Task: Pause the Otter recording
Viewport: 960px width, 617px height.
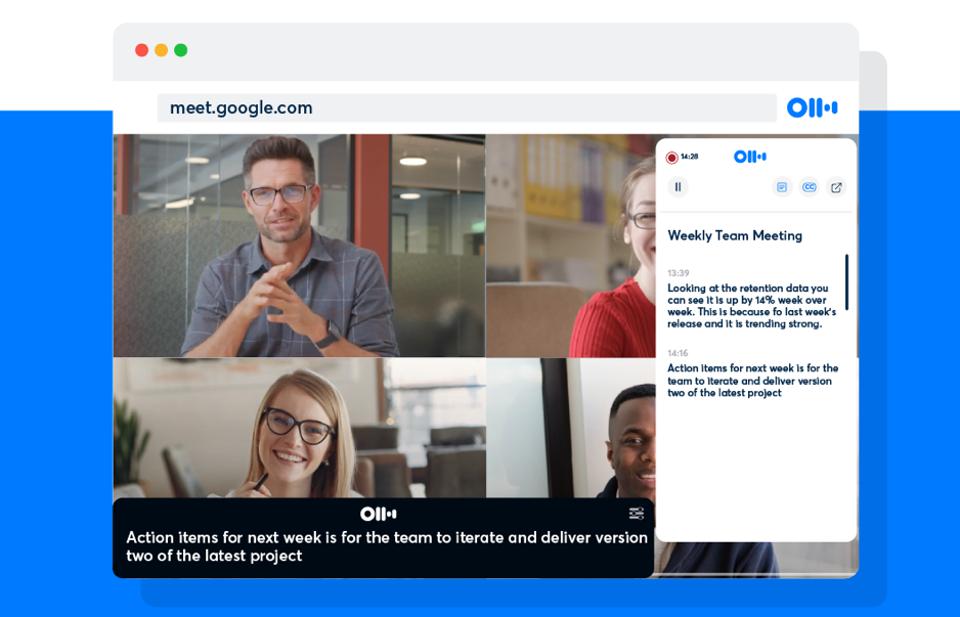Action: [678, 186]
